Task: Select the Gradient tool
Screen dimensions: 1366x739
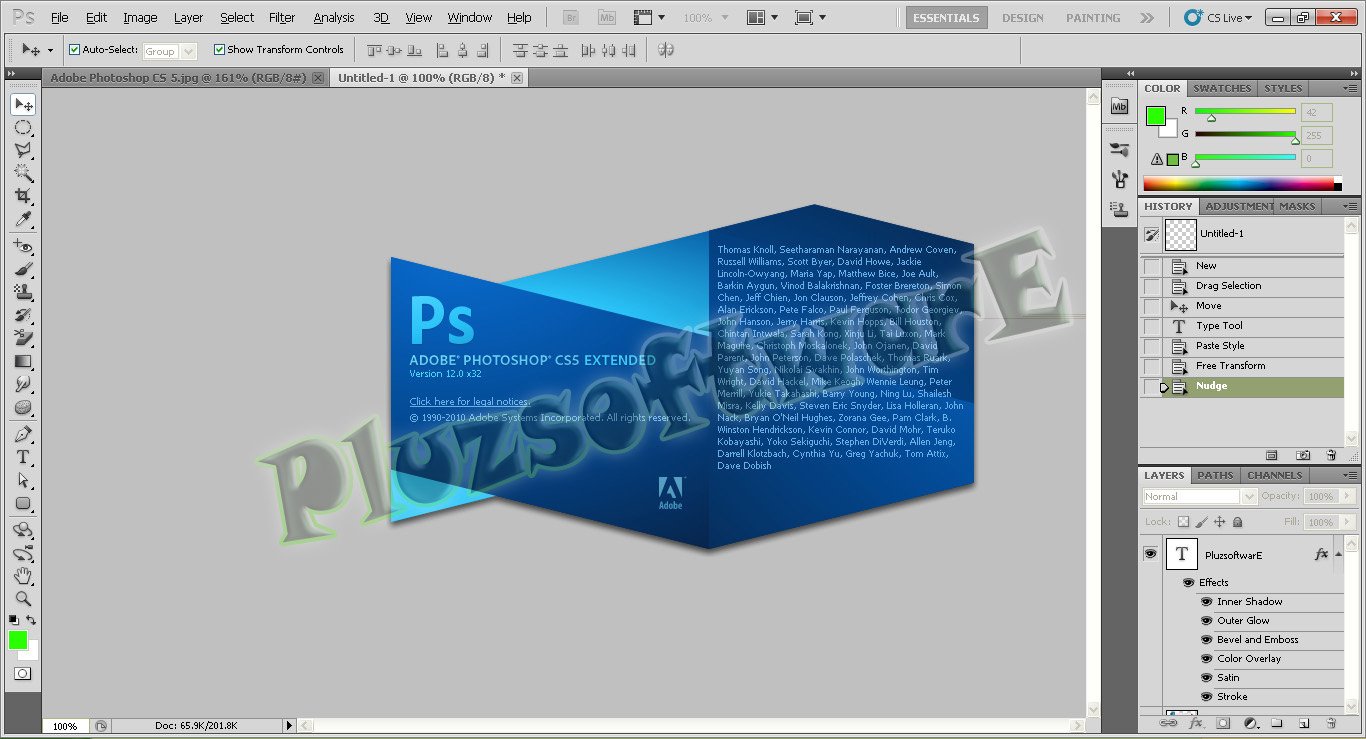Action: coord(23,361)
